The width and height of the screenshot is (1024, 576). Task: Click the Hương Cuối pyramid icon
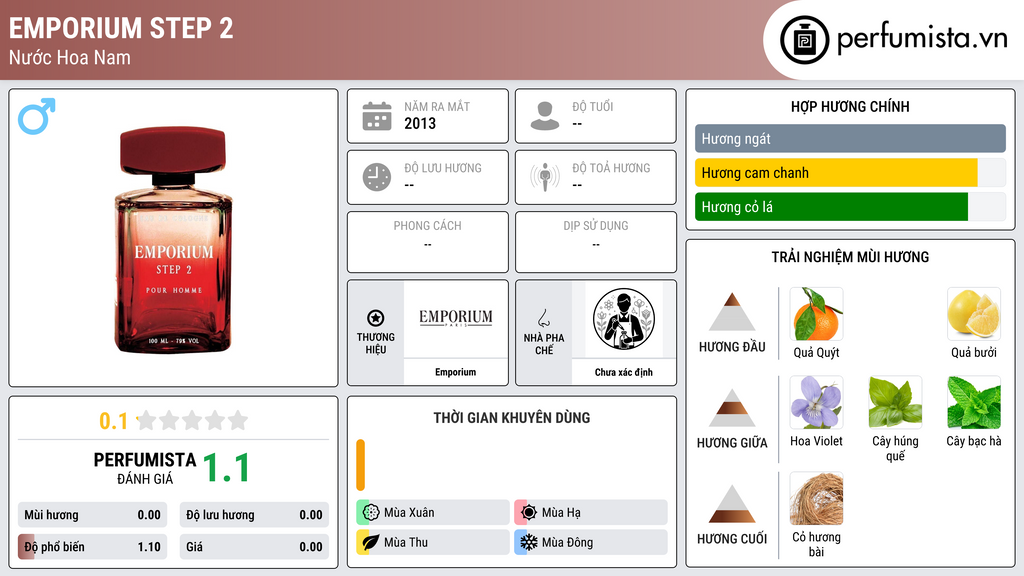point(732,504)
